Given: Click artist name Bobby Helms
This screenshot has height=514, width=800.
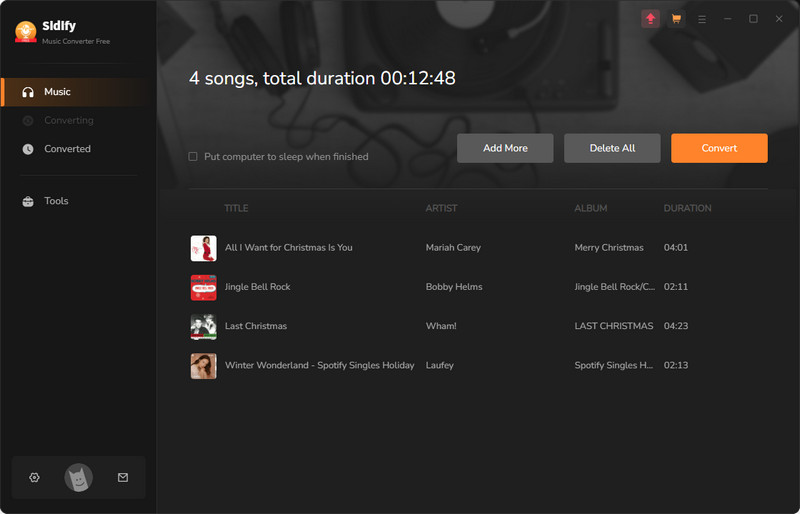Looking at the screenshot, I should coord(454,287).
